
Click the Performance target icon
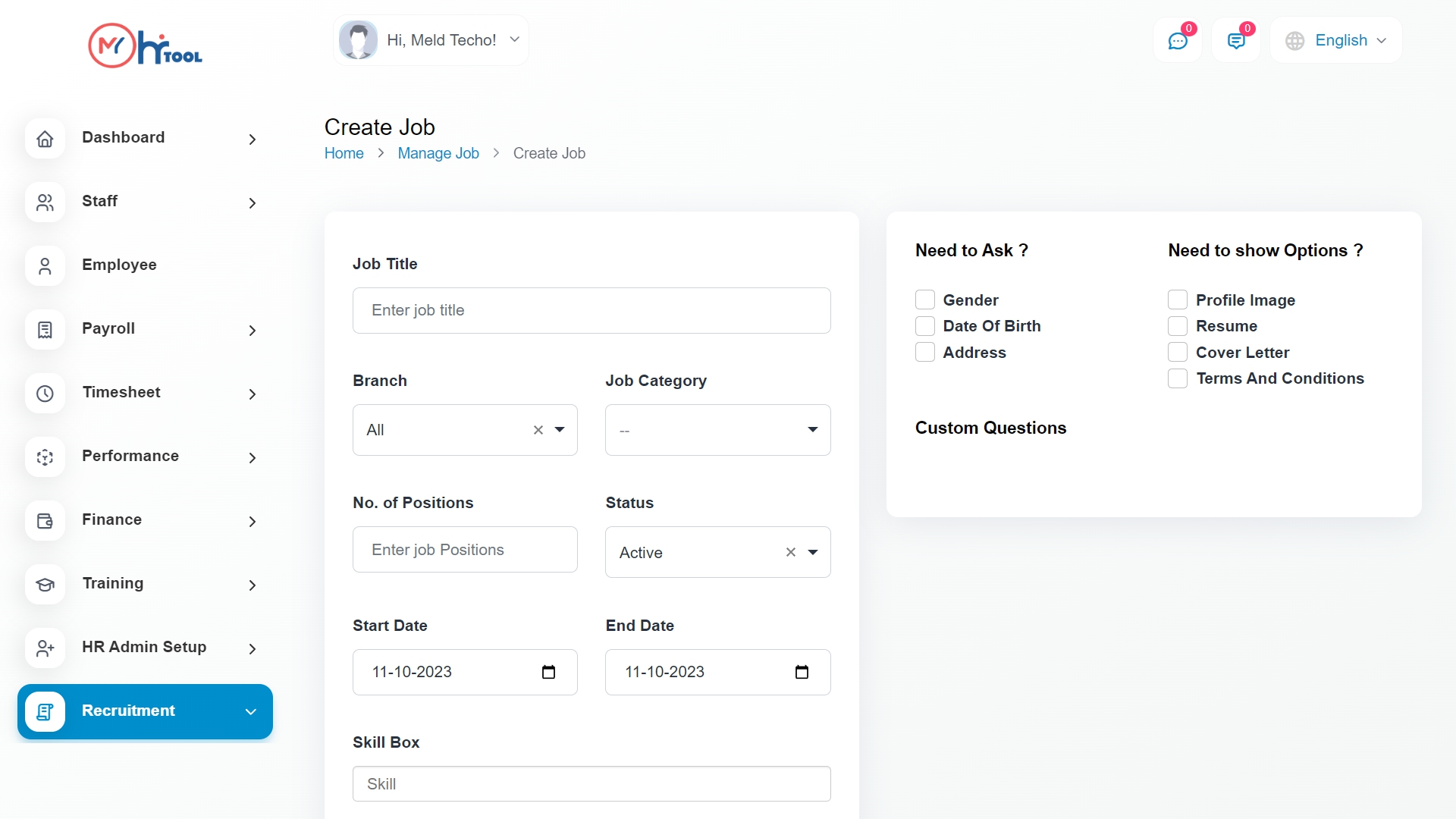point(45,457)
